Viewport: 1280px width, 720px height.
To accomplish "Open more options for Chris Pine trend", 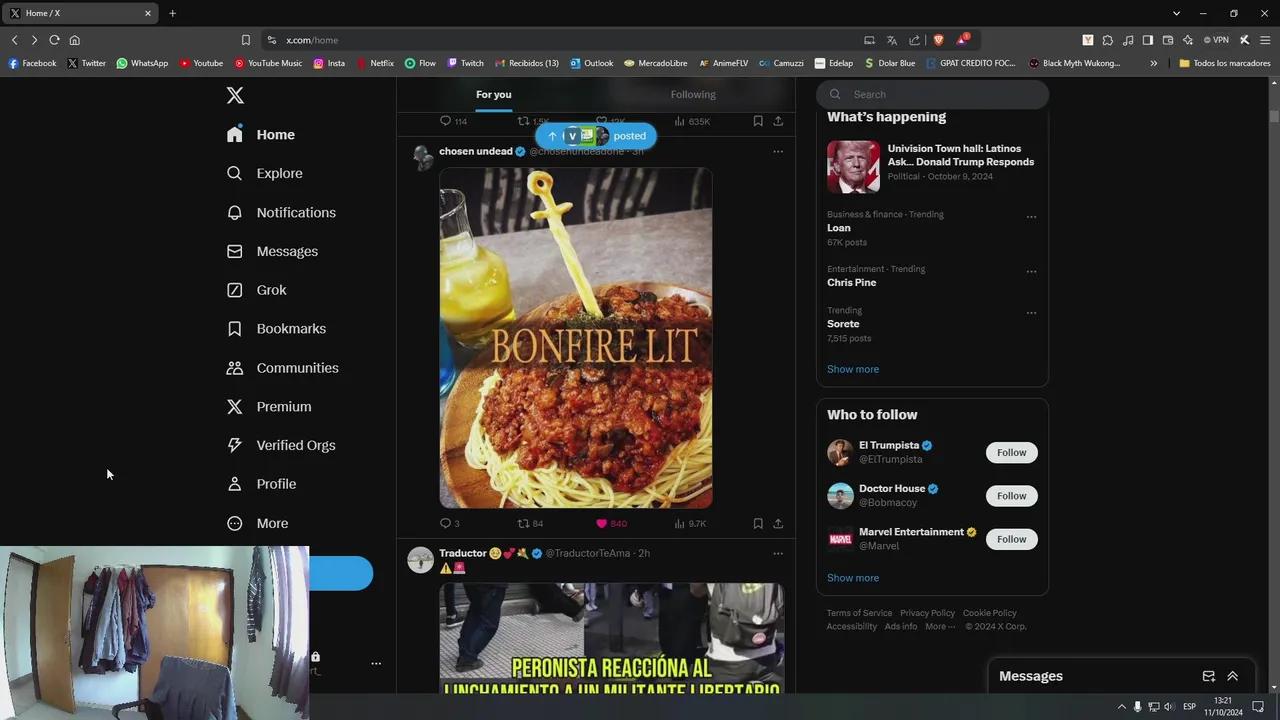I will pos(1031,272).
